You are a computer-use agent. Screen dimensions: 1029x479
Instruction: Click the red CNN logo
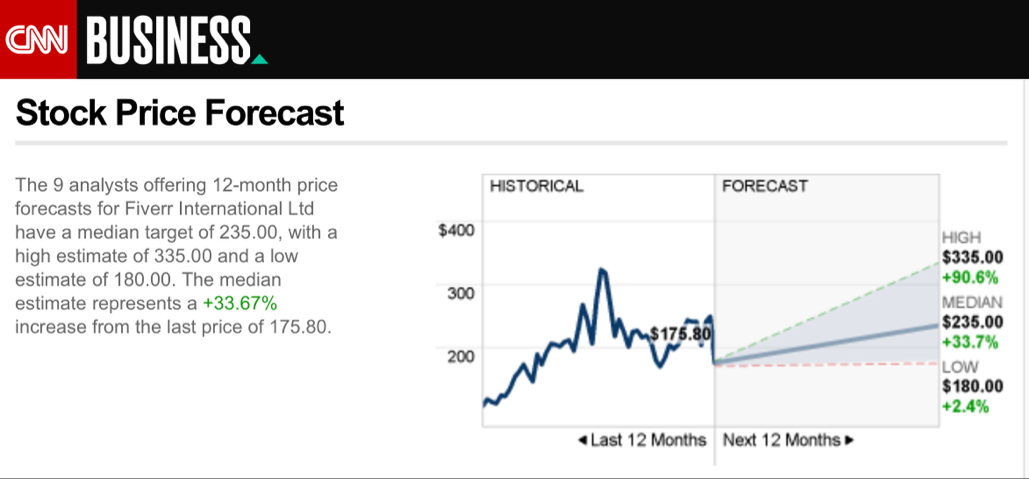click(36, 39)
